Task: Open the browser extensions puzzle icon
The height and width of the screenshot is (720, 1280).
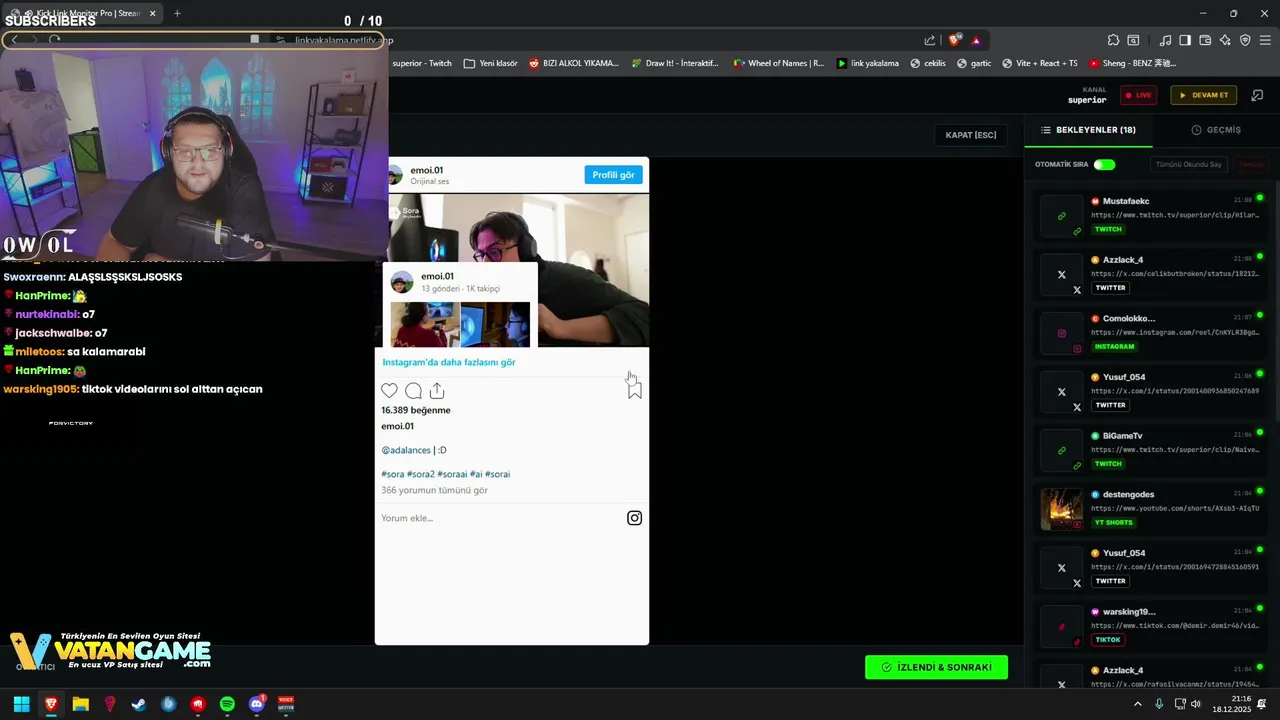Action: (1113, 40)
